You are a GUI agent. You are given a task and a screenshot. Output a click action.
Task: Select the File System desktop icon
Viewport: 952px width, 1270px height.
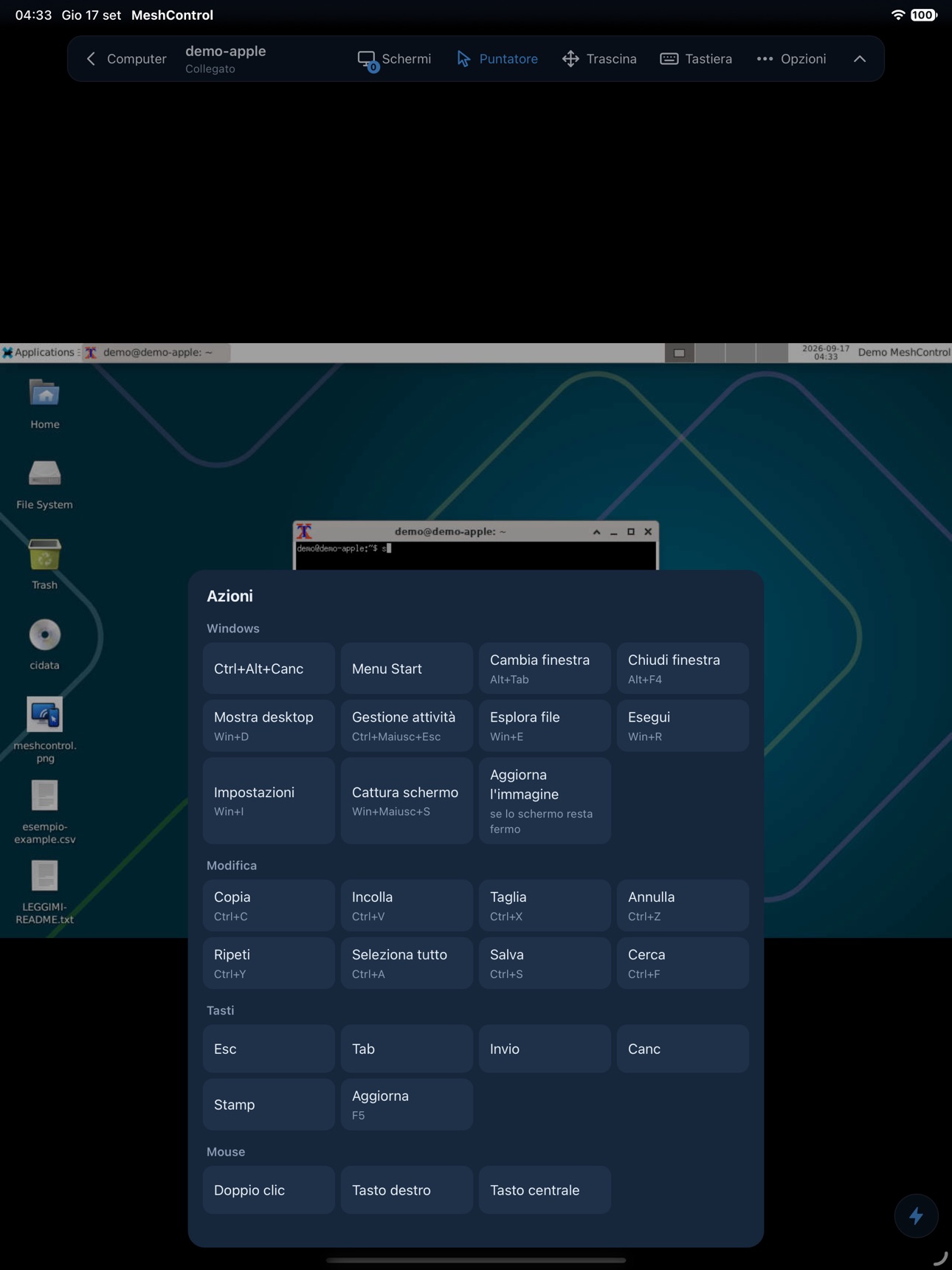pos(44,485)
